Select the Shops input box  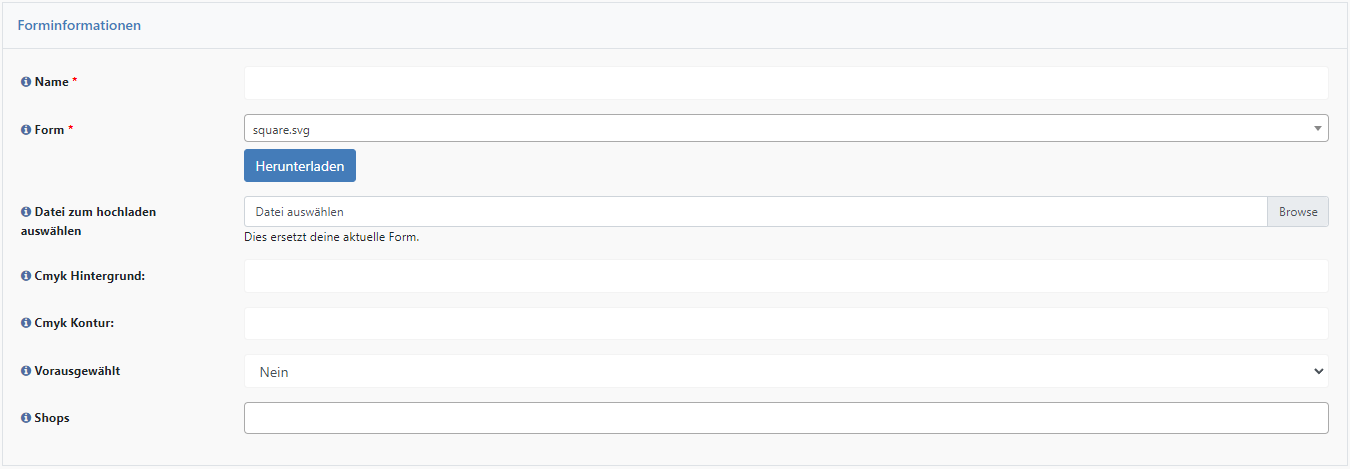786,418
